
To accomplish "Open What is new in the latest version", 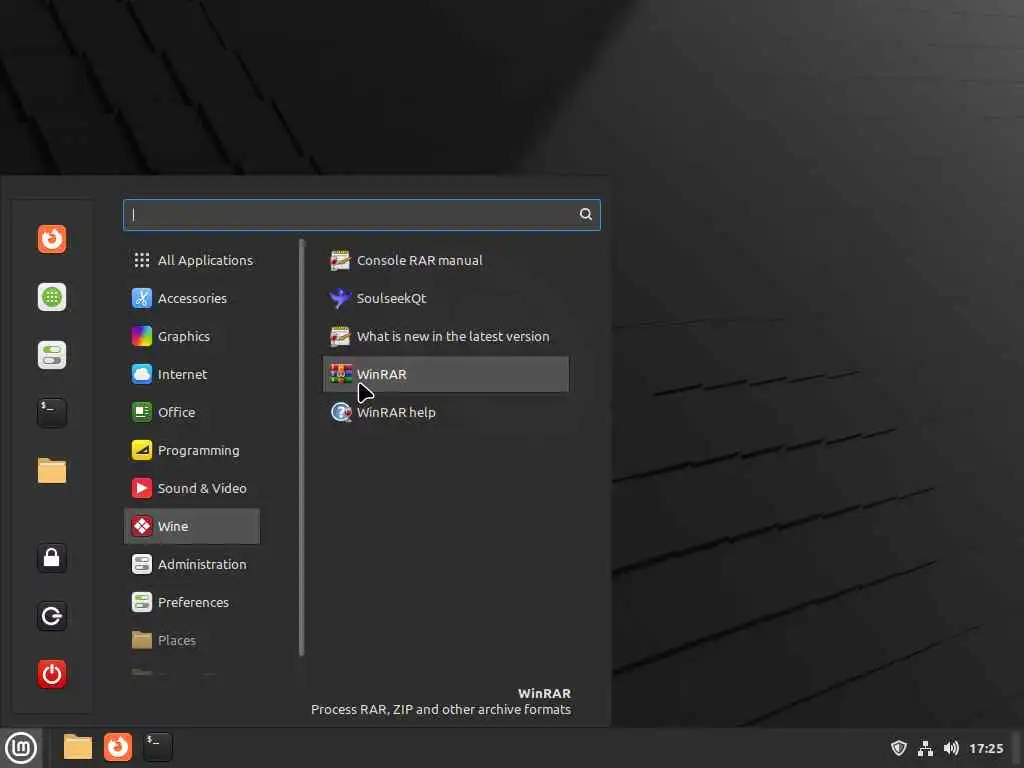I will [x=446, y=336].
